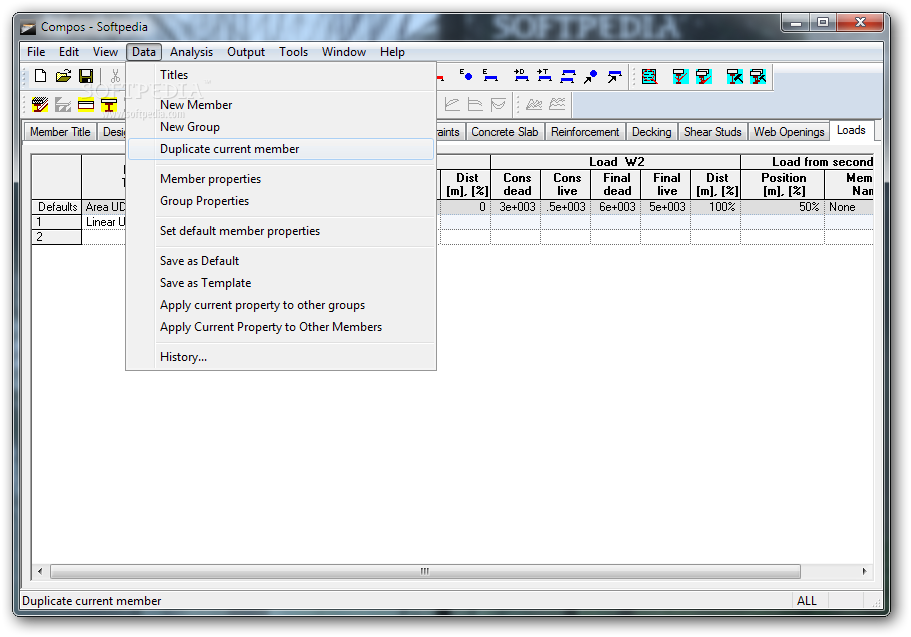Click the '+T' blue beam toolbar icon
This screenshot has width=911, height=637.
[544, 76]
